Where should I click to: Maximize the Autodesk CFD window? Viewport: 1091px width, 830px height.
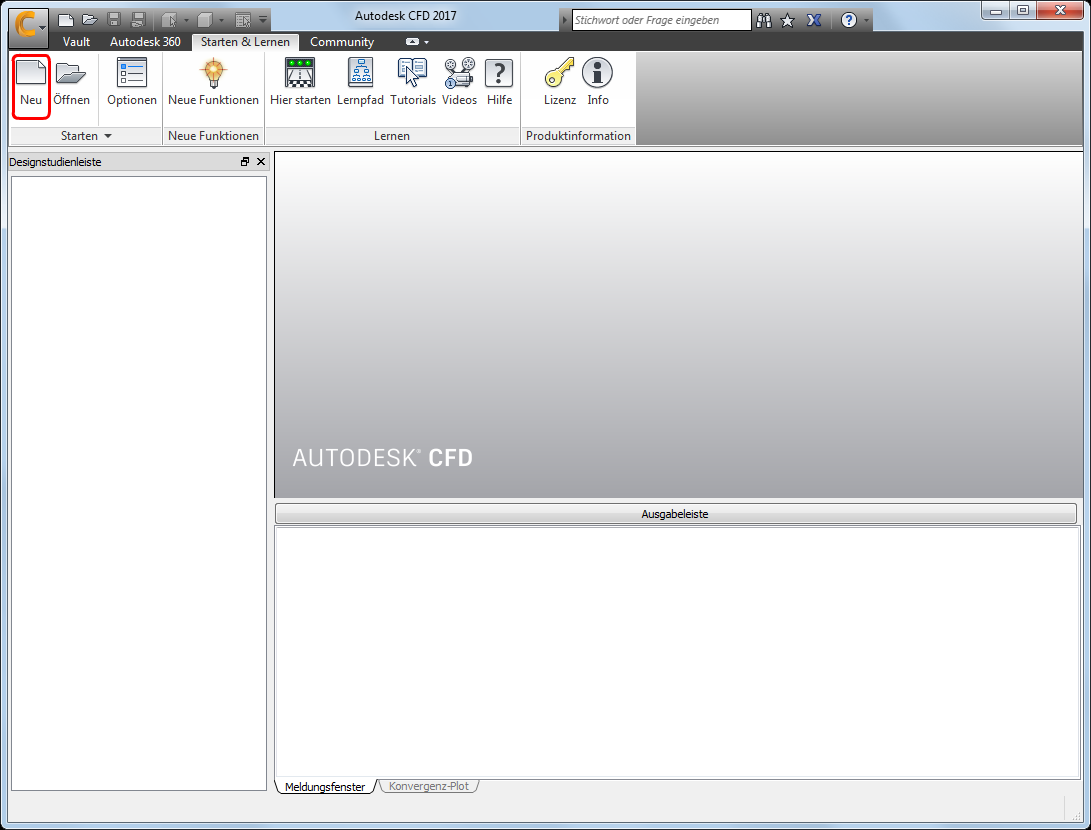pyautogui.click(x=1023, y=10)
